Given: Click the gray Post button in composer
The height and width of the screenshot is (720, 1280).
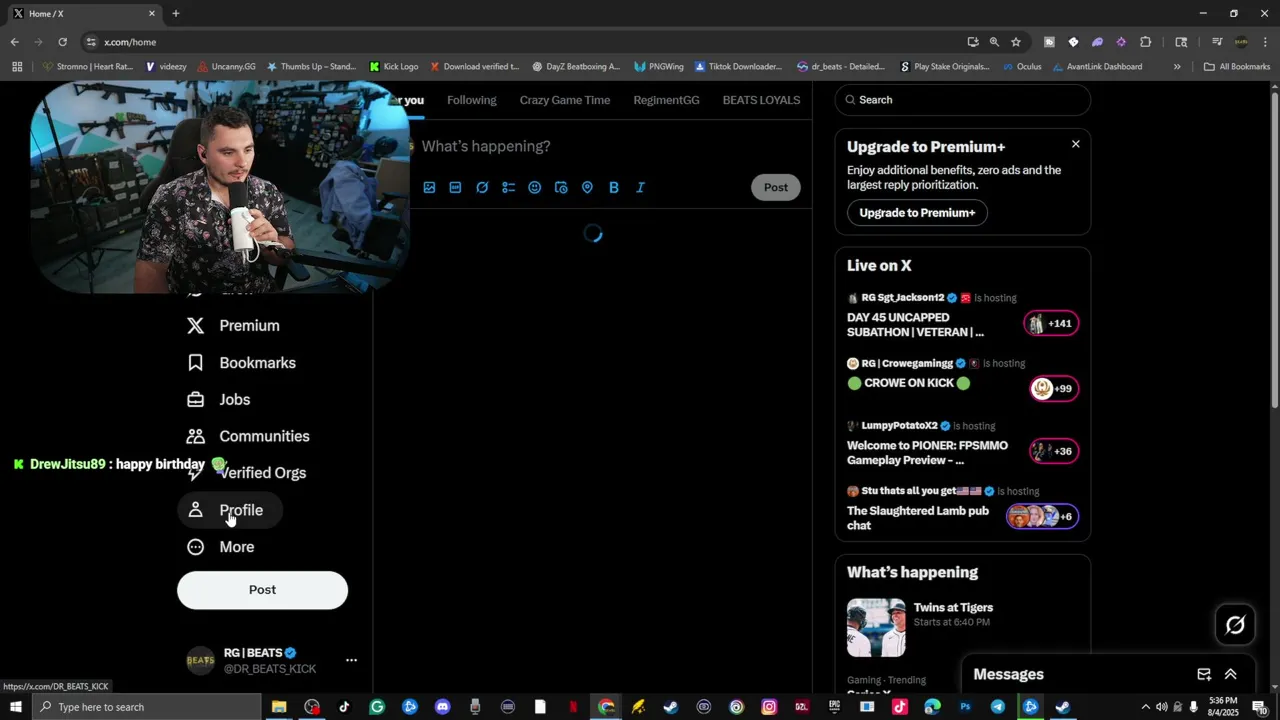Looking at the screenshot, I should pos(776,187).
